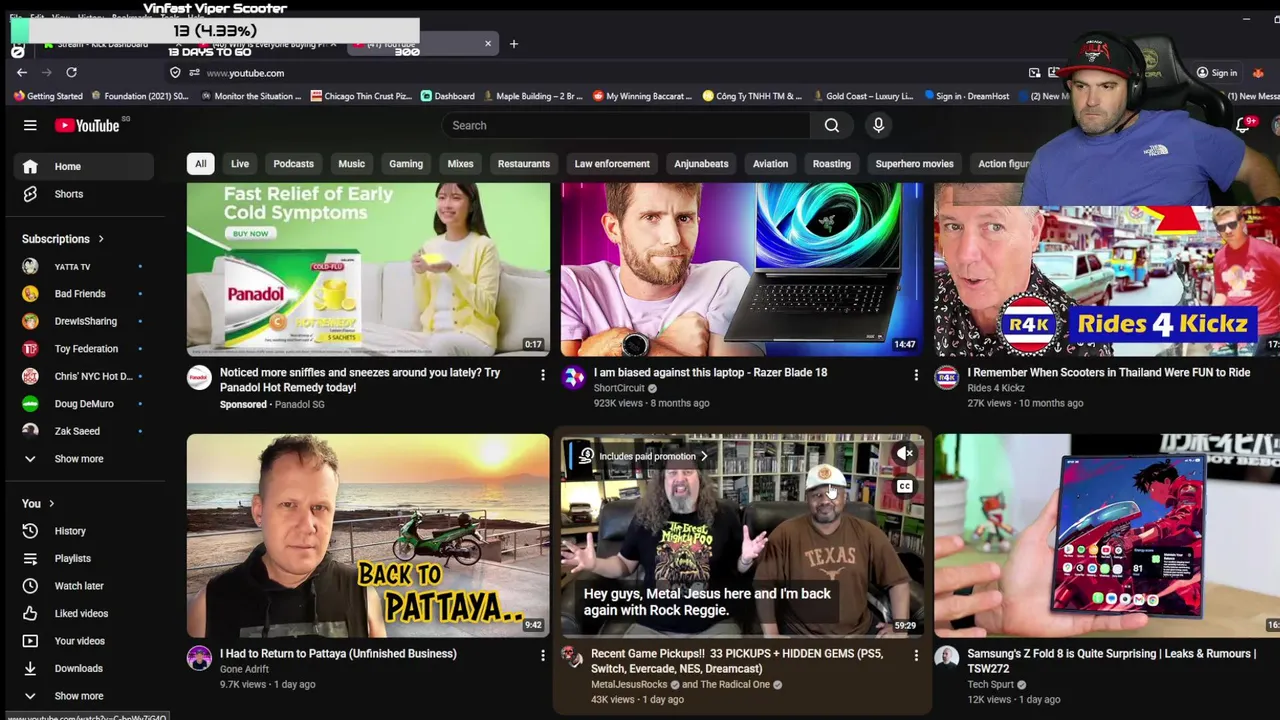Go back with browser back arrow
This screenshot has width=1280, height=720.
click(22, 72)
